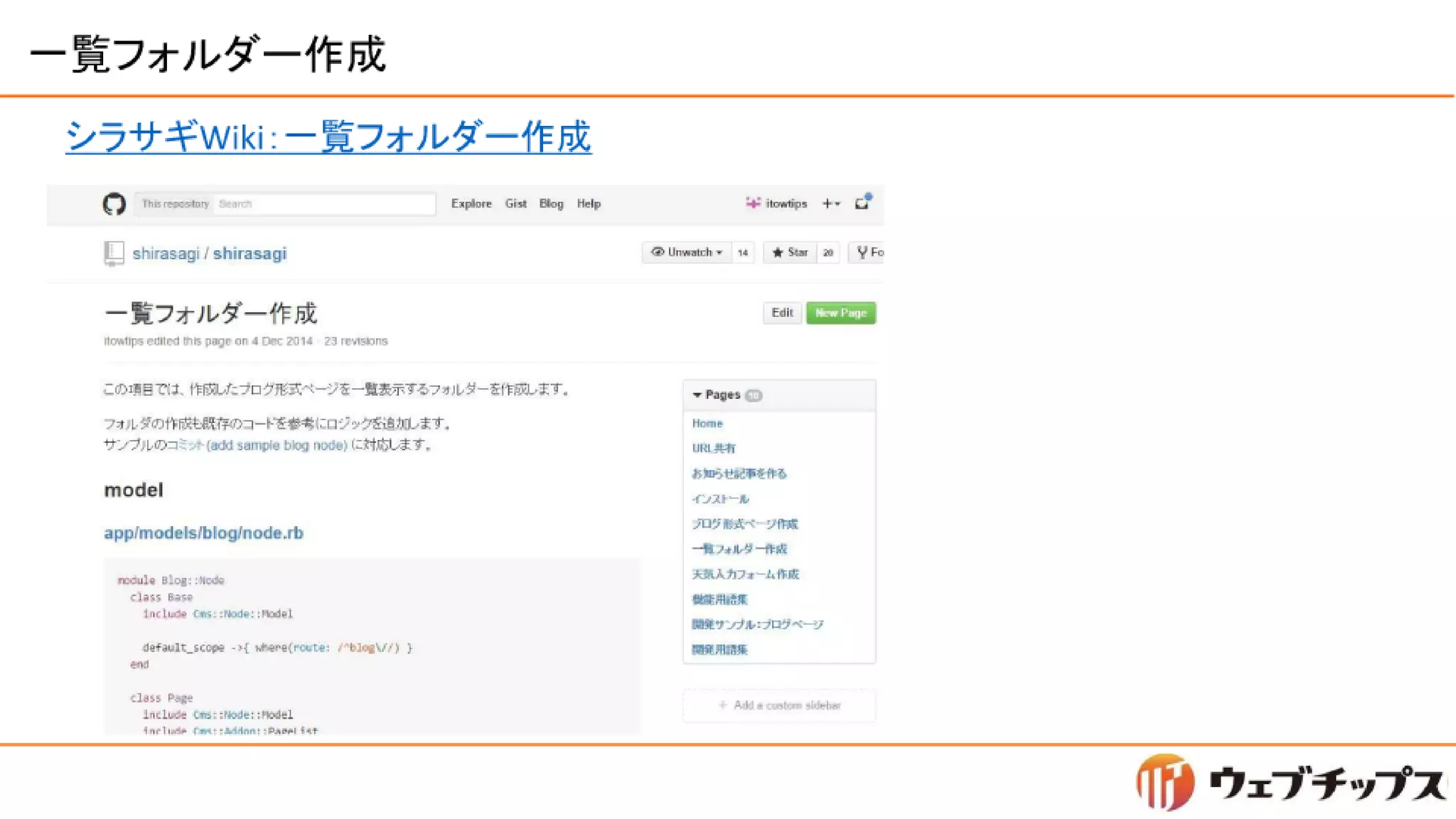Click the itowtips user avatar icon

tap(752, 203)
